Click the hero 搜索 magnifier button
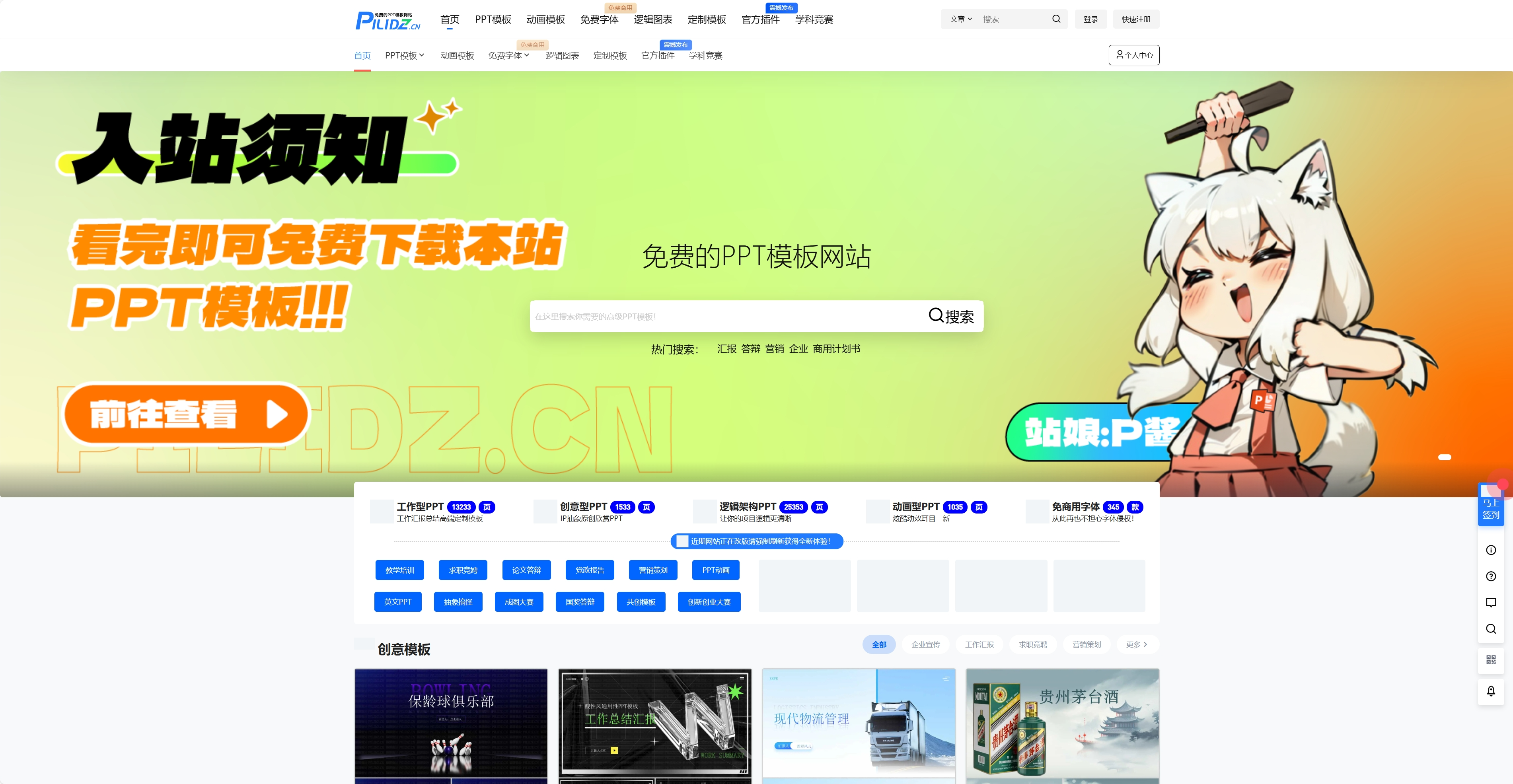1513x784 pixels. (x=951, y=316)
